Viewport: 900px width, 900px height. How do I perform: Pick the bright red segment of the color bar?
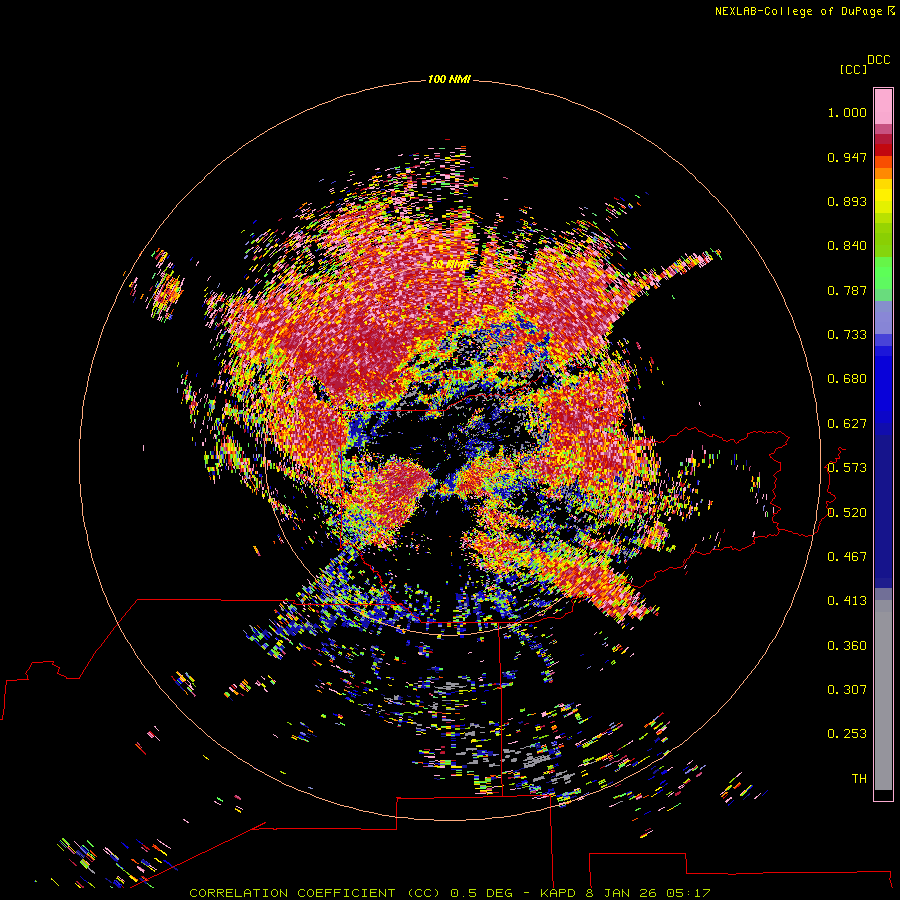pyautogui.click(x=883, y=150)
